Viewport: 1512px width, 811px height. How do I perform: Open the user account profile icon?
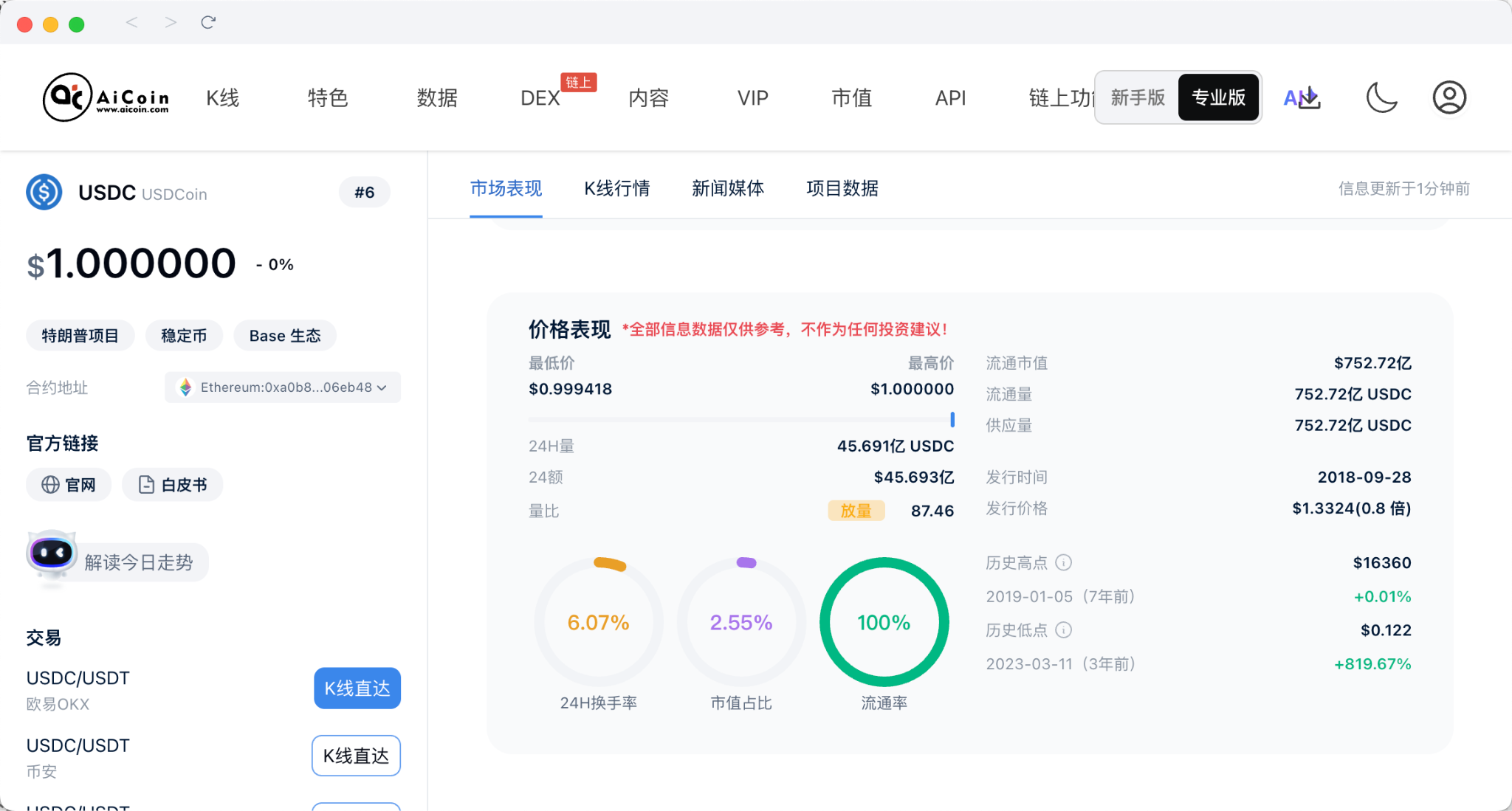pos(1449,97)
